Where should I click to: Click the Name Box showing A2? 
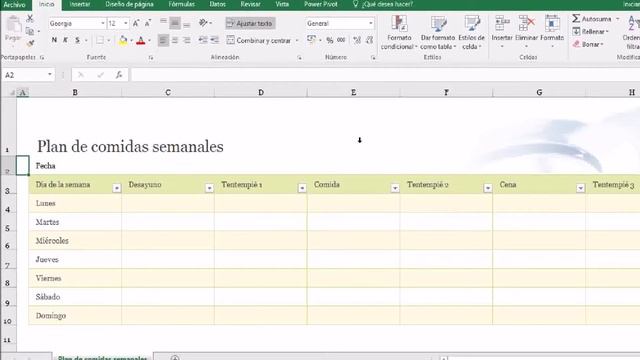(x=28, y=75)
